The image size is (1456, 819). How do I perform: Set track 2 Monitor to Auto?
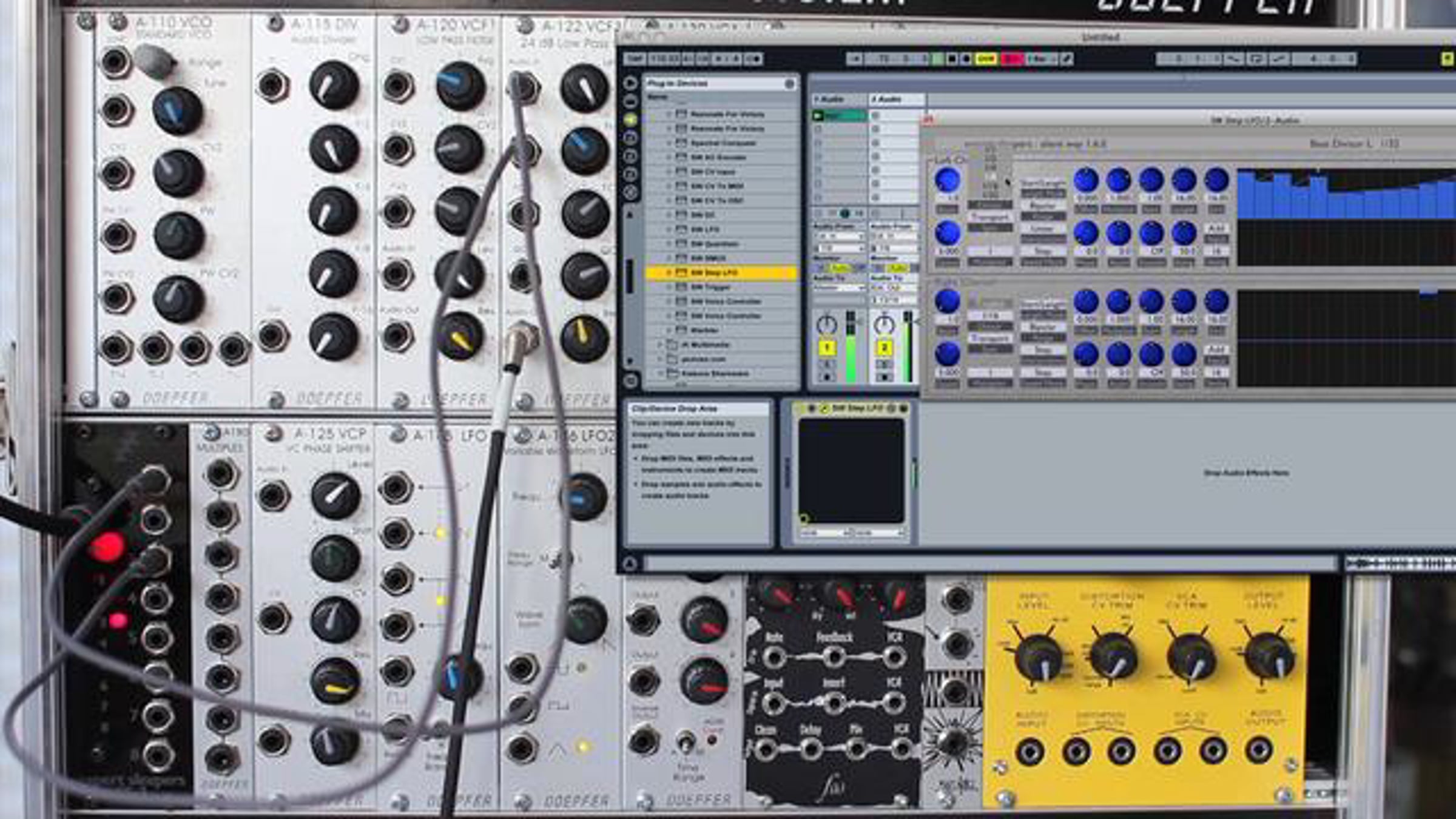tap(897, 268)
